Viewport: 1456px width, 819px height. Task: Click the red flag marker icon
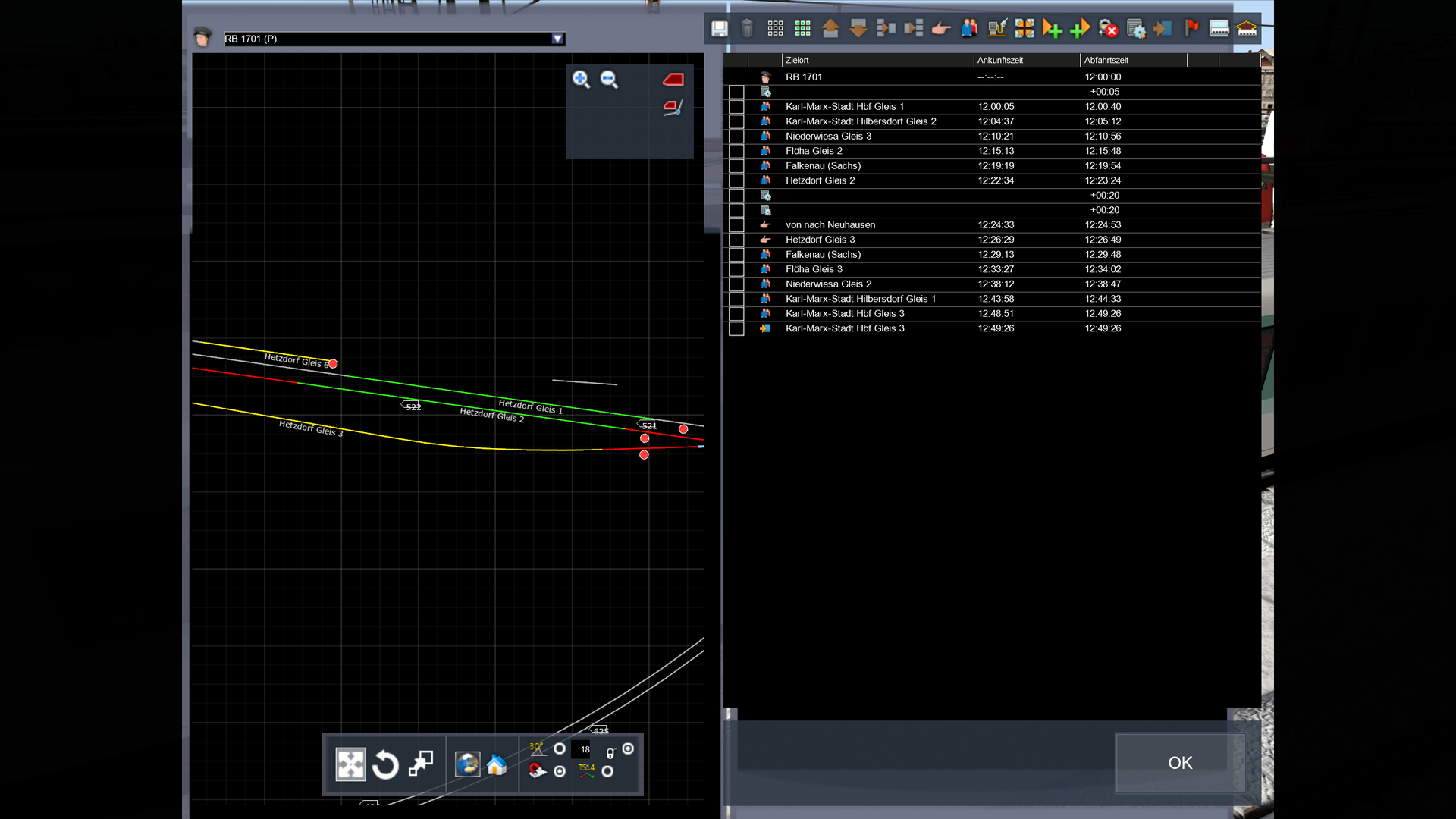pyautogui.click(x=1191, y=29)
